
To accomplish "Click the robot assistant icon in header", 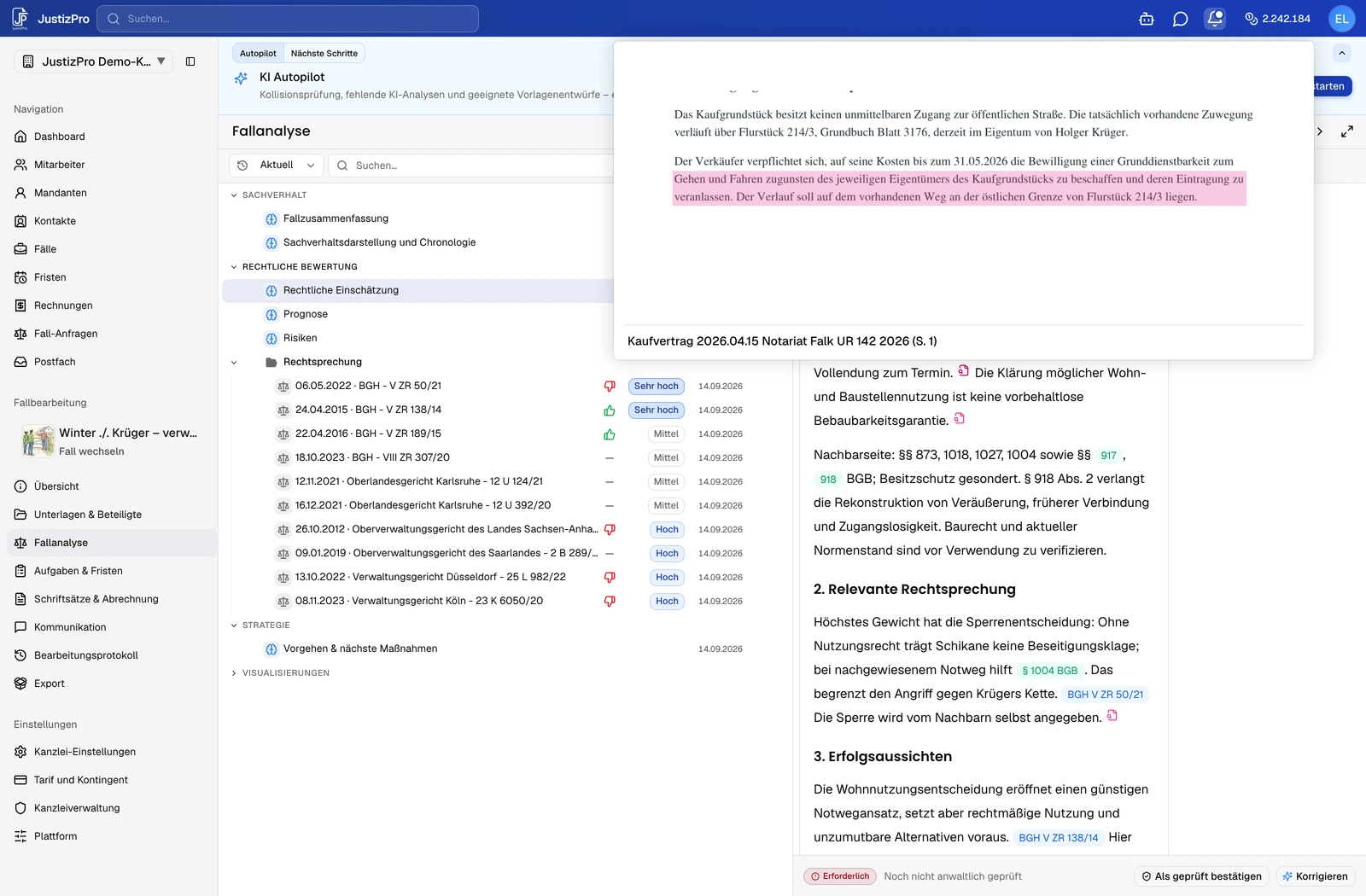I will pyautogui.click(x=1147, y=19).
